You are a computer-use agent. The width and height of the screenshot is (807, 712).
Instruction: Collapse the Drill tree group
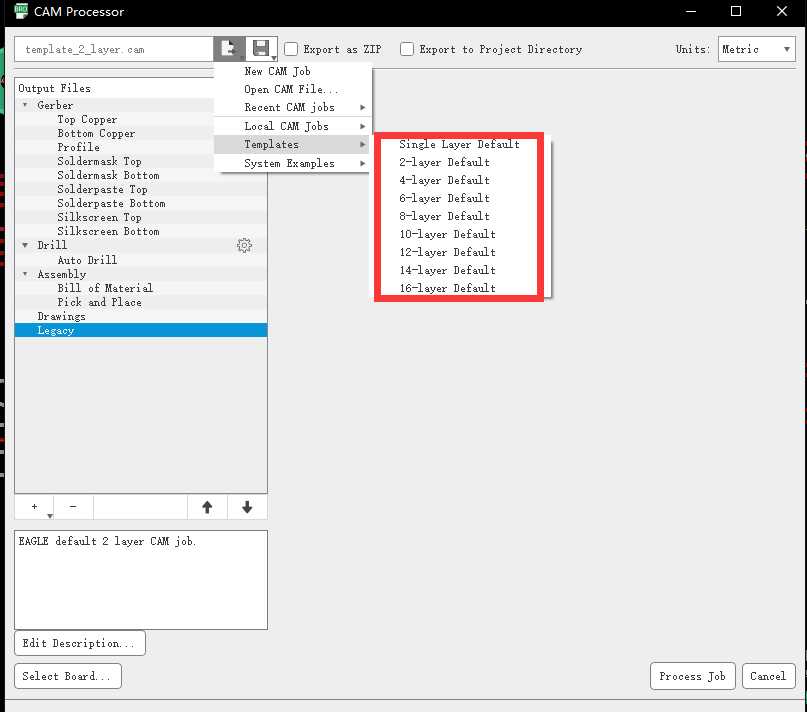25,245
